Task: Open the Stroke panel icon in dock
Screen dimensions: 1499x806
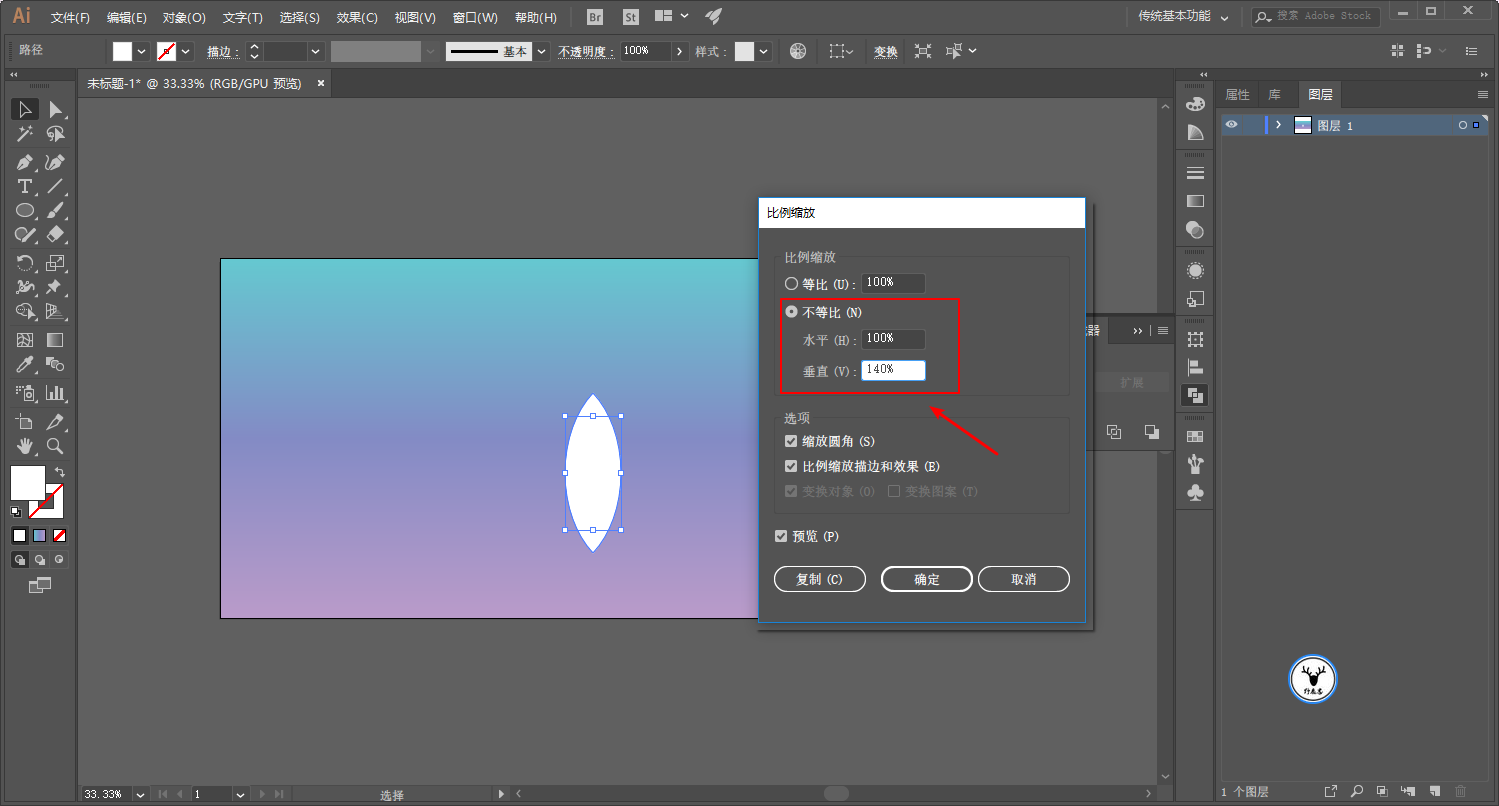Action: [x=1195, y=173]
